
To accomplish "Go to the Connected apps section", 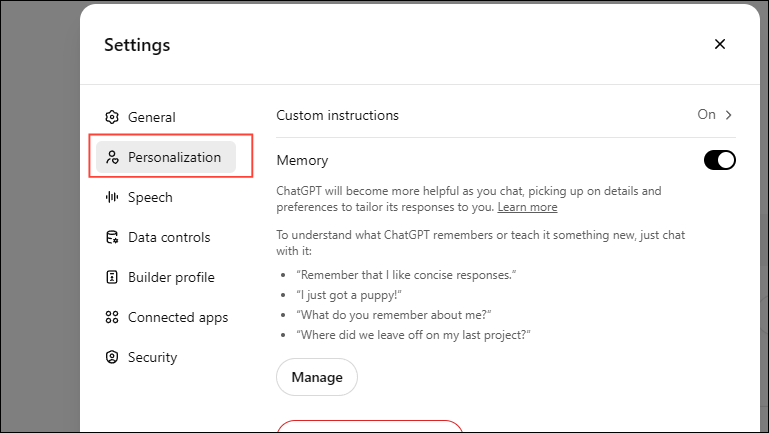I will (178, 317).
